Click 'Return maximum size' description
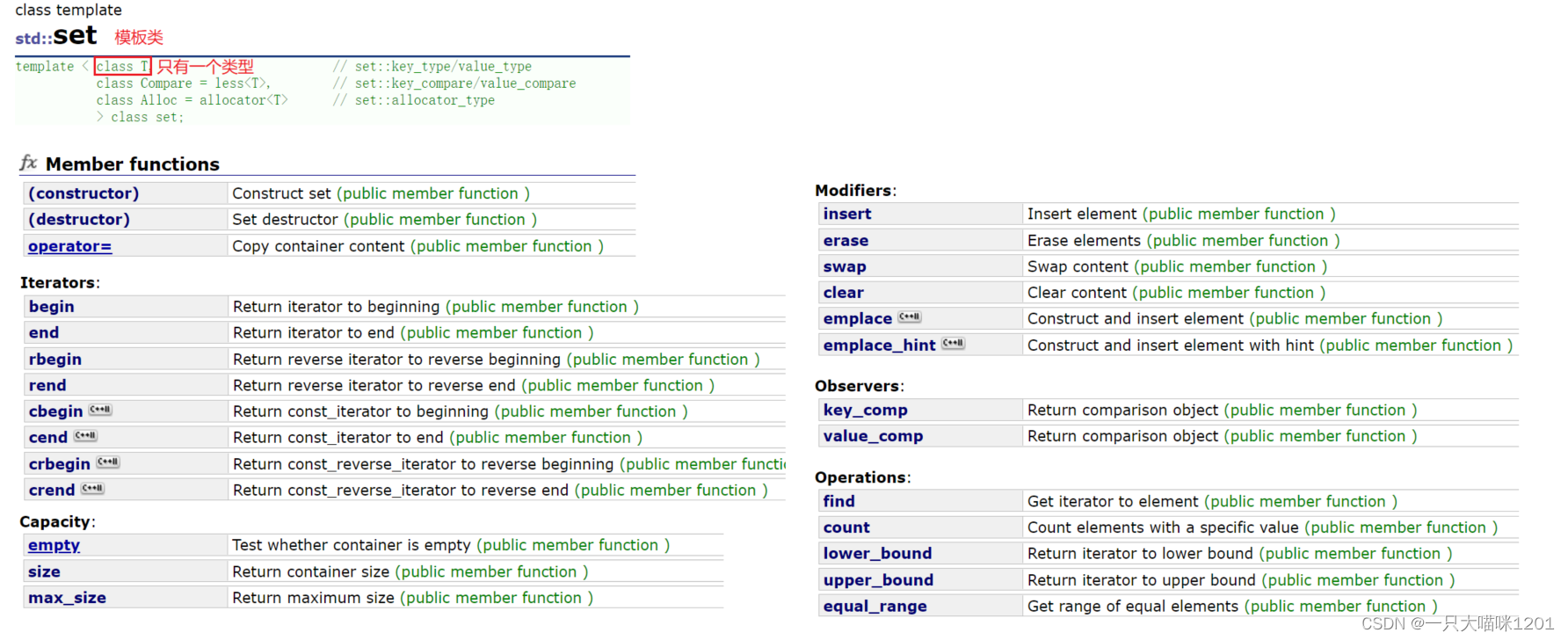 click(x=313, y=598)
